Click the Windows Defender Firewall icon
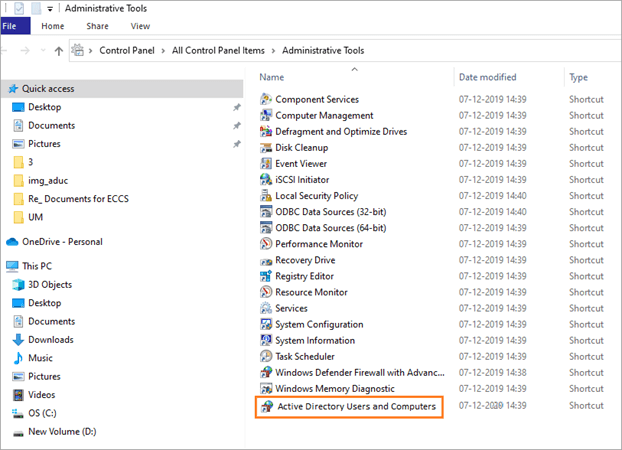Image resolution: width=622 pixels, height=450 pixels. (x=266, y=372)
